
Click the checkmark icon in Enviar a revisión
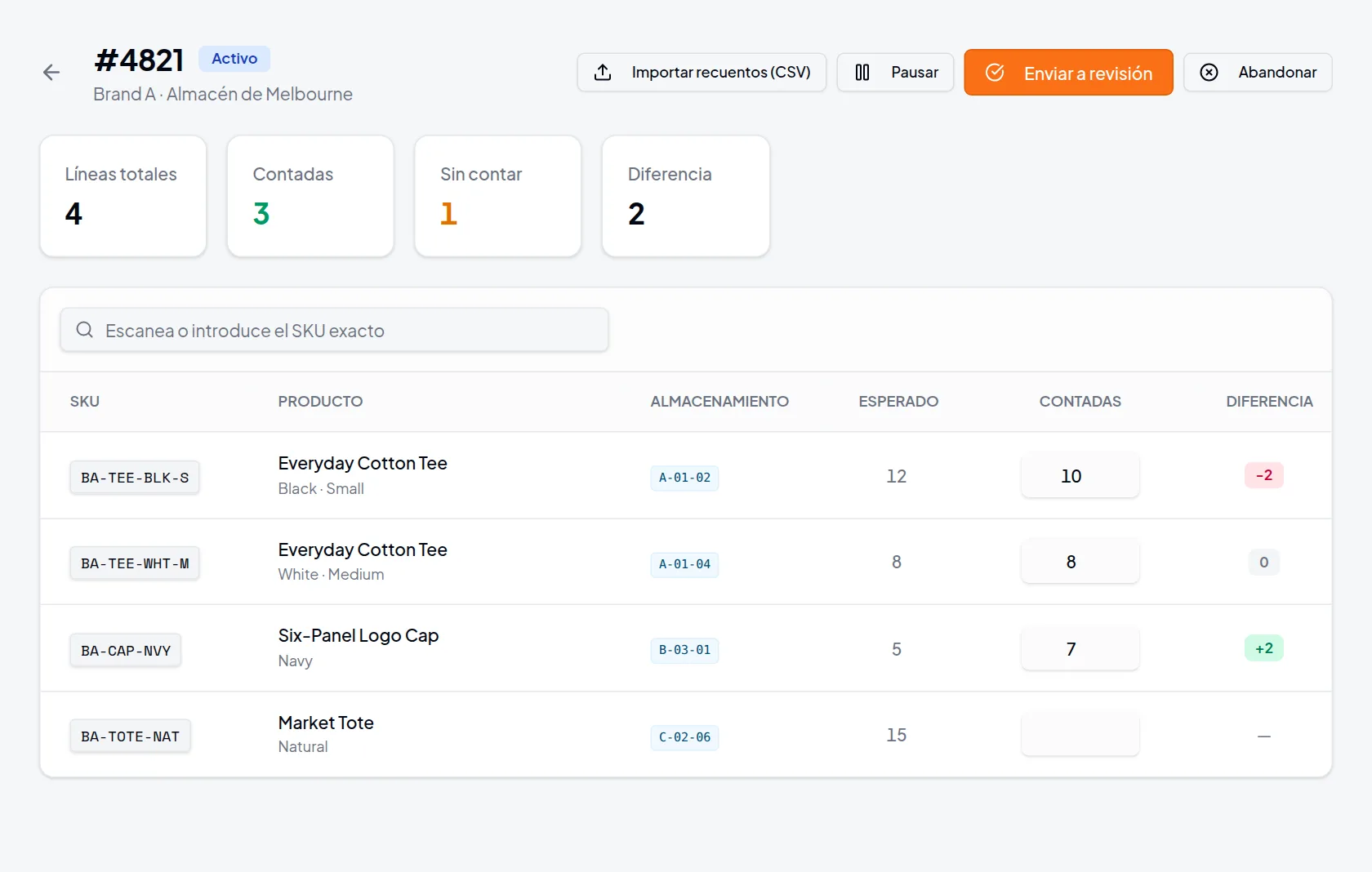[x=995, y=73]
